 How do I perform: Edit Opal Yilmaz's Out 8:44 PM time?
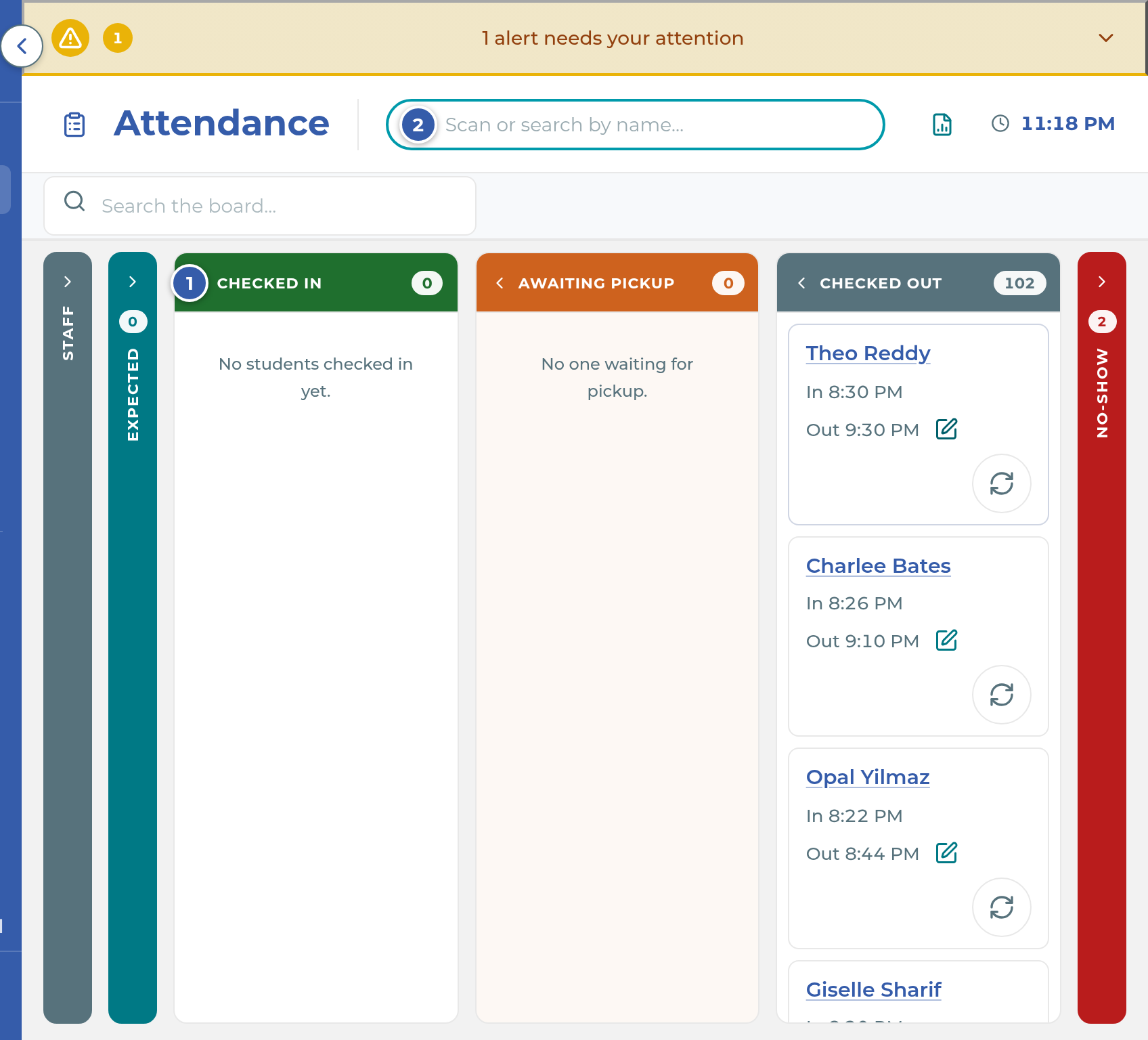(x=946, y=852)
